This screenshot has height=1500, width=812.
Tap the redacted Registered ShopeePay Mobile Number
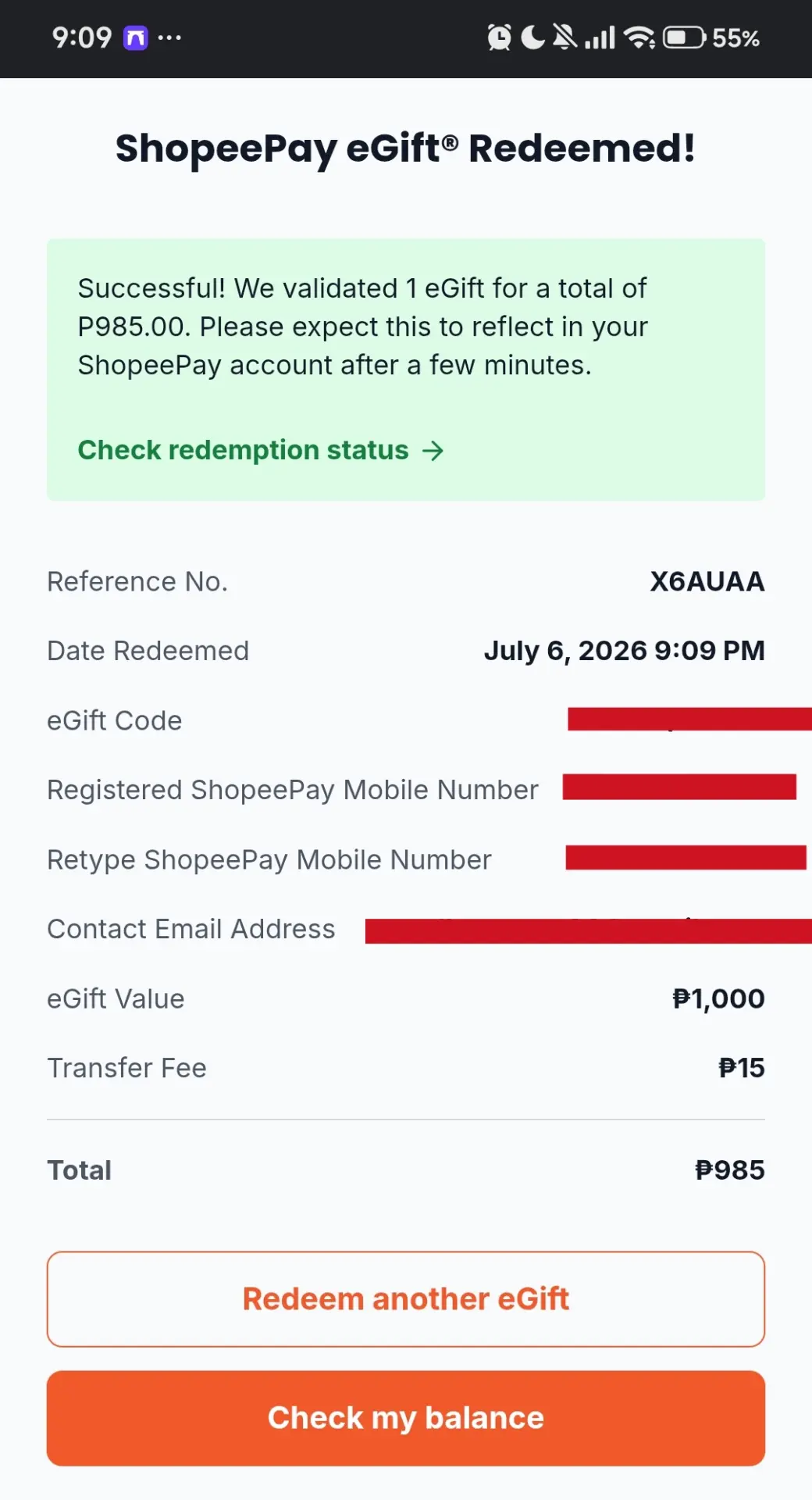click(679, 787)
